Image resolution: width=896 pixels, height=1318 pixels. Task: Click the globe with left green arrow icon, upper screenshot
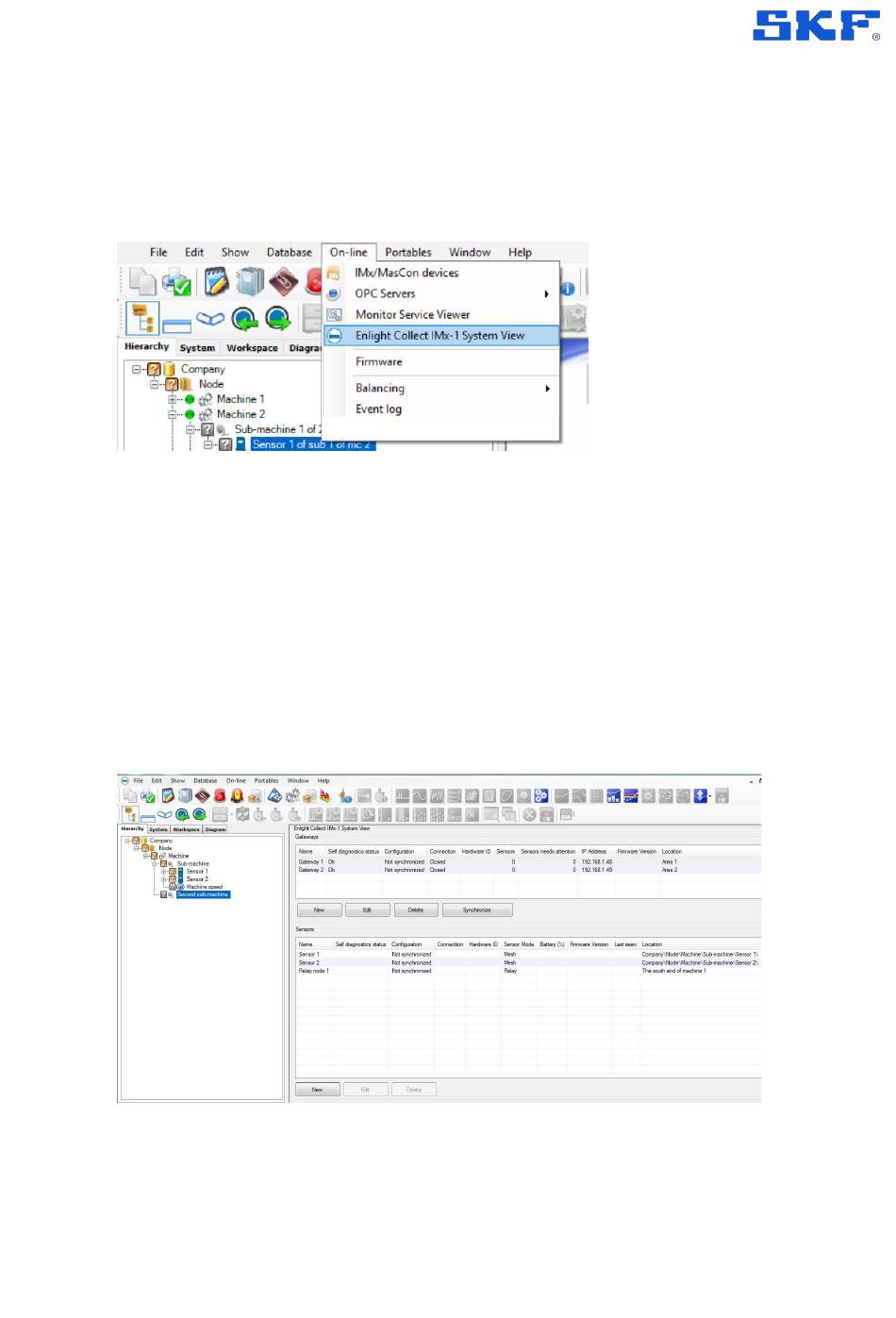(x=245, y=319)
